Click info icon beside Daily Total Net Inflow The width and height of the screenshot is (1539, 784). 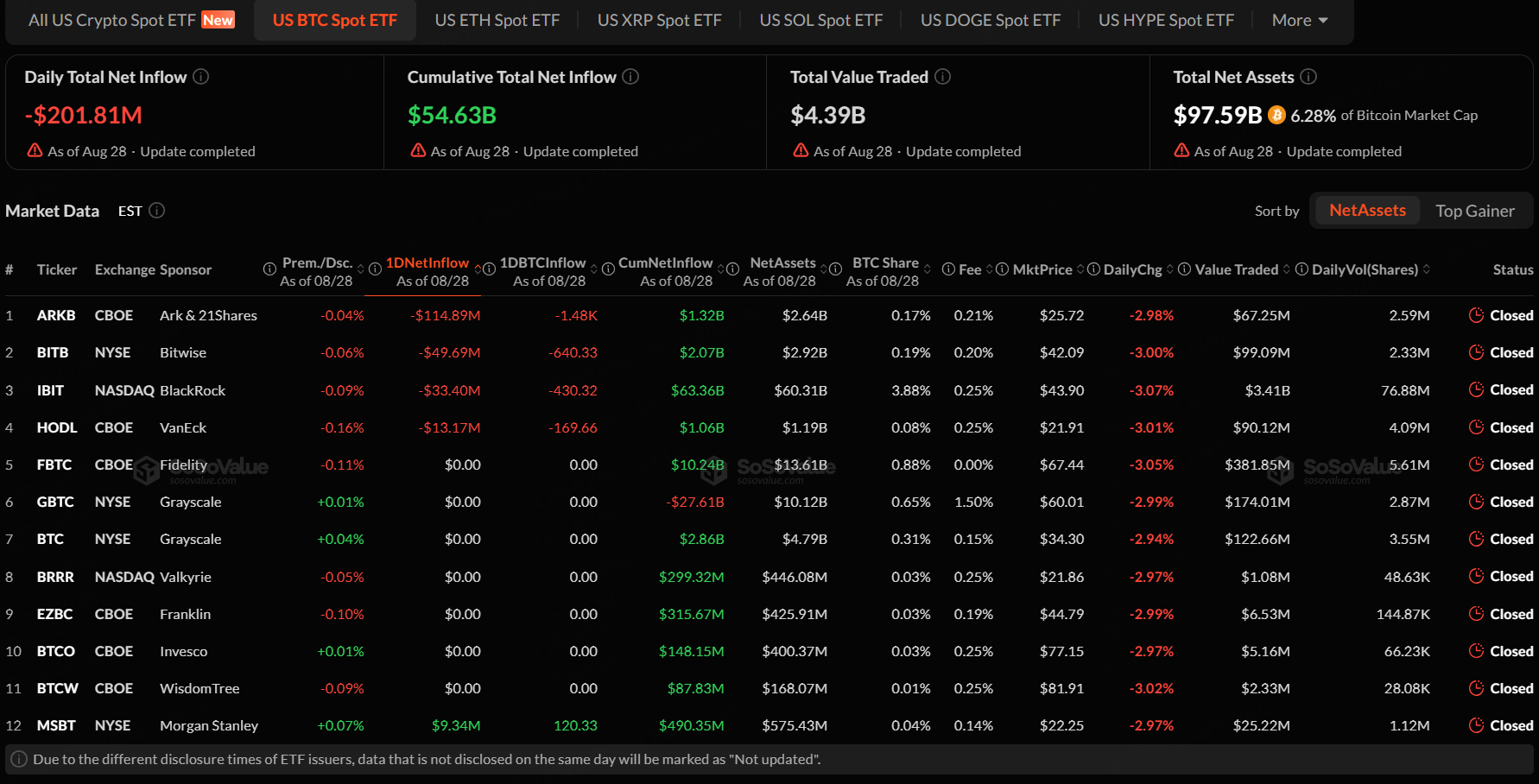click(x=201, y=77)
